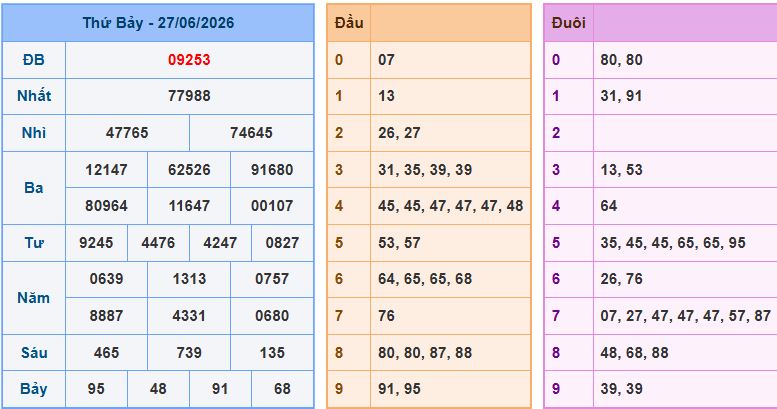
Task: Select seventh prize number 91
Action: (x=220, y=389)
